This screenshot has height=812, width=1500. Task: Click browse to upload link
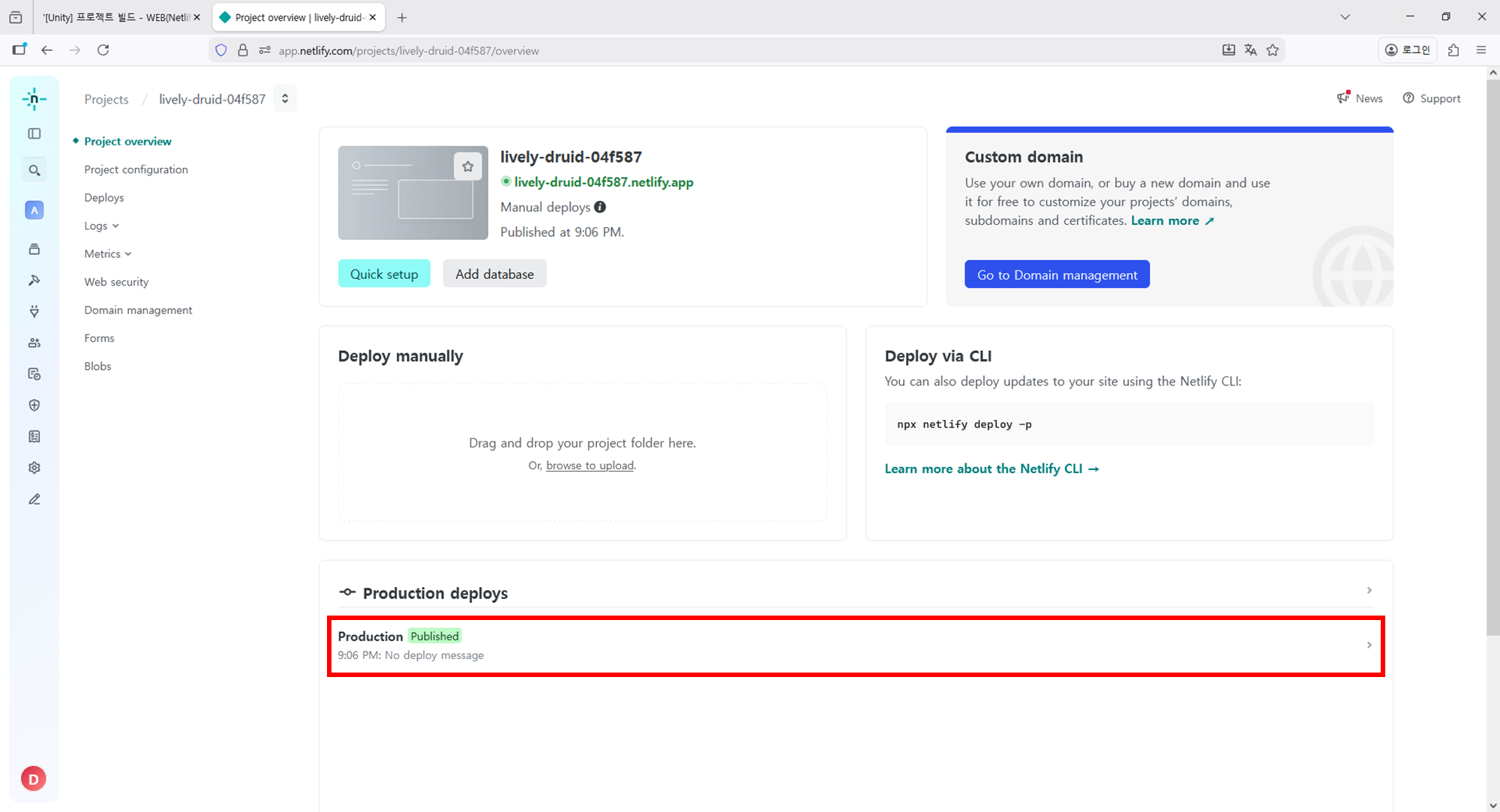(589, 466)
